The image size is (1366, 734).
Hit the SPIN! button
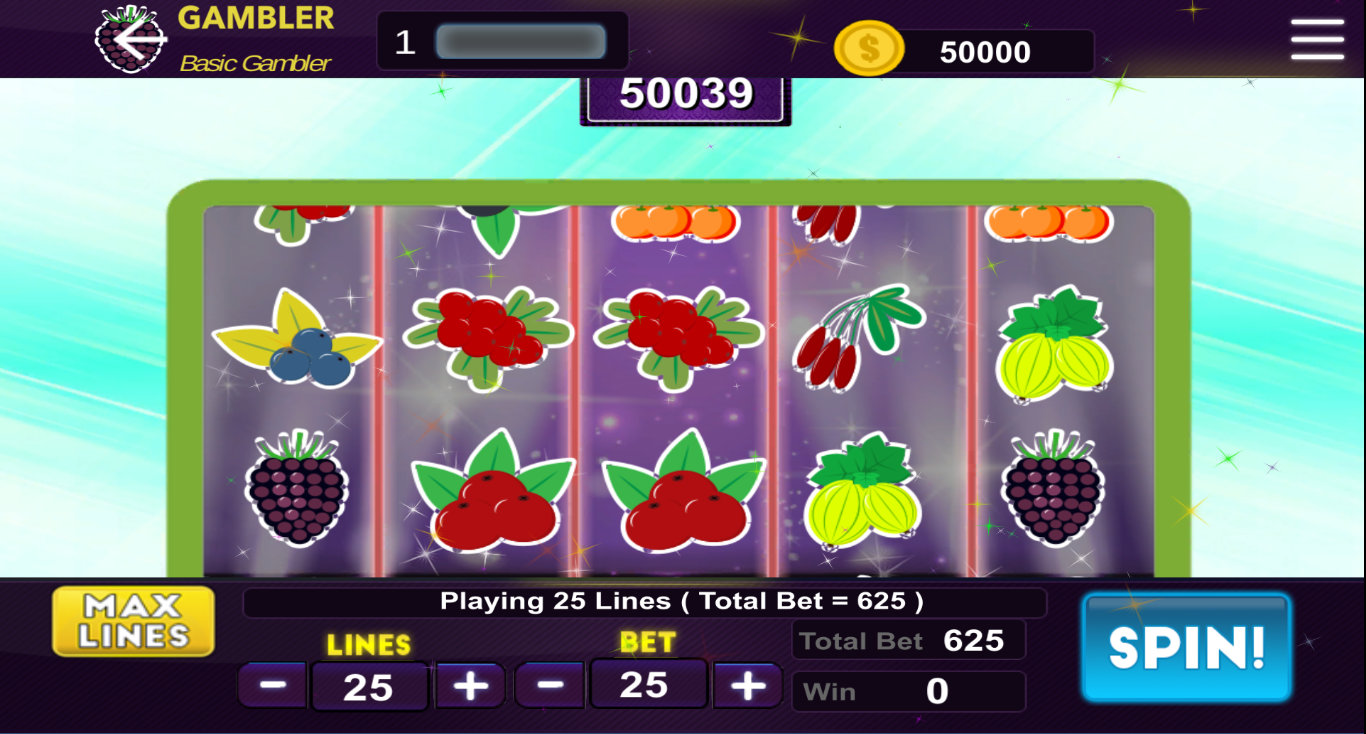click(1187, 647)
